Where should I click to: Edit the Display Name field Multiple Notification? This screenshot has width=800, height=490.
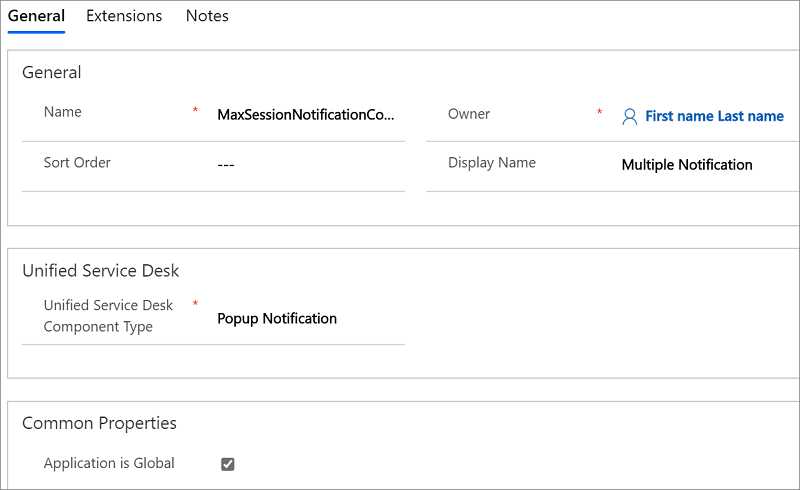pyautogui.click(x=687, y=165)
